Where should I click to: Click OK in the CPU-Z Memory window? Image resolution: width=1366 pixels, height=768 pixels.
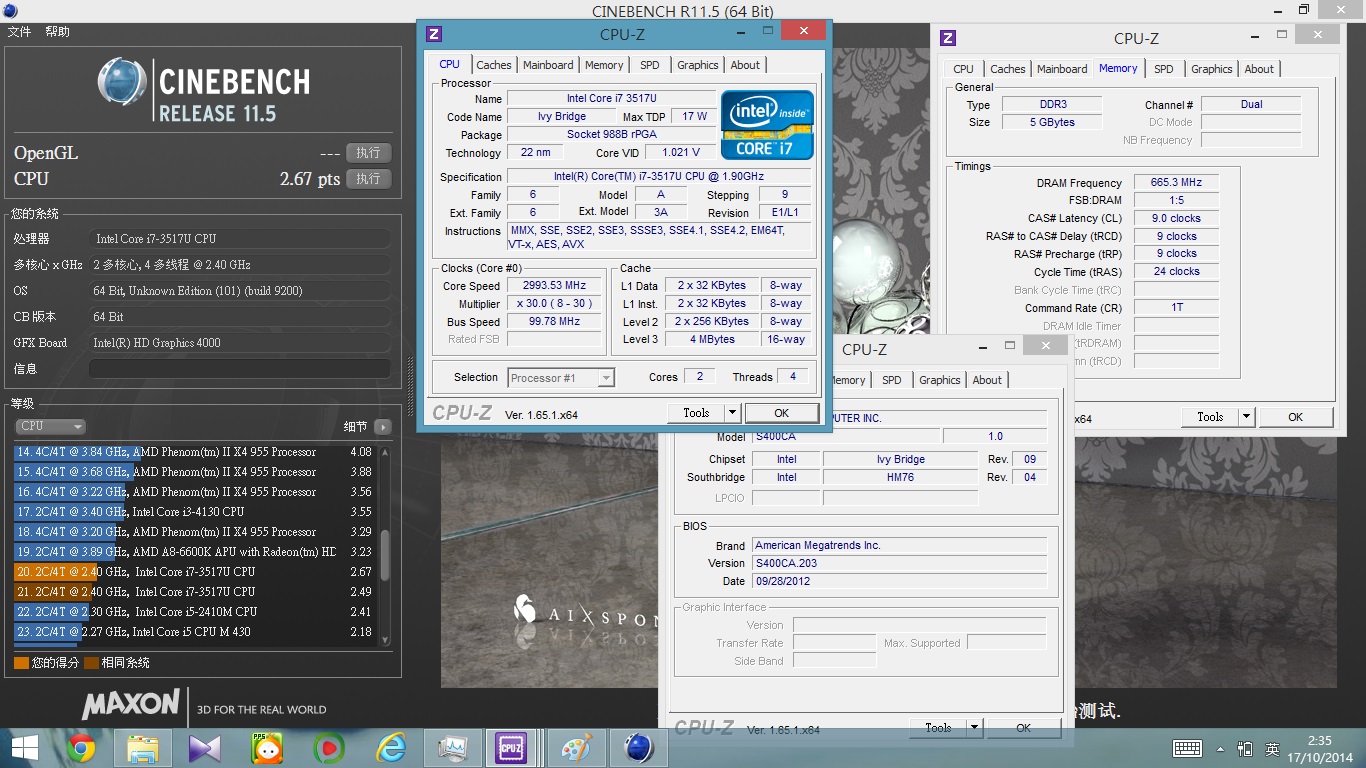1295,417
